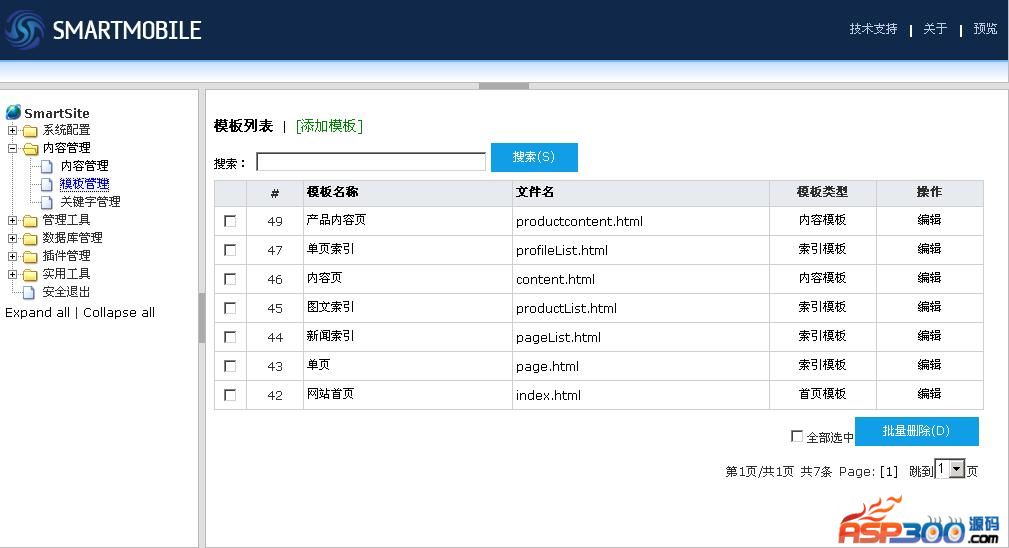Click the 数据库管理 folder icon

tap(30, 239)
